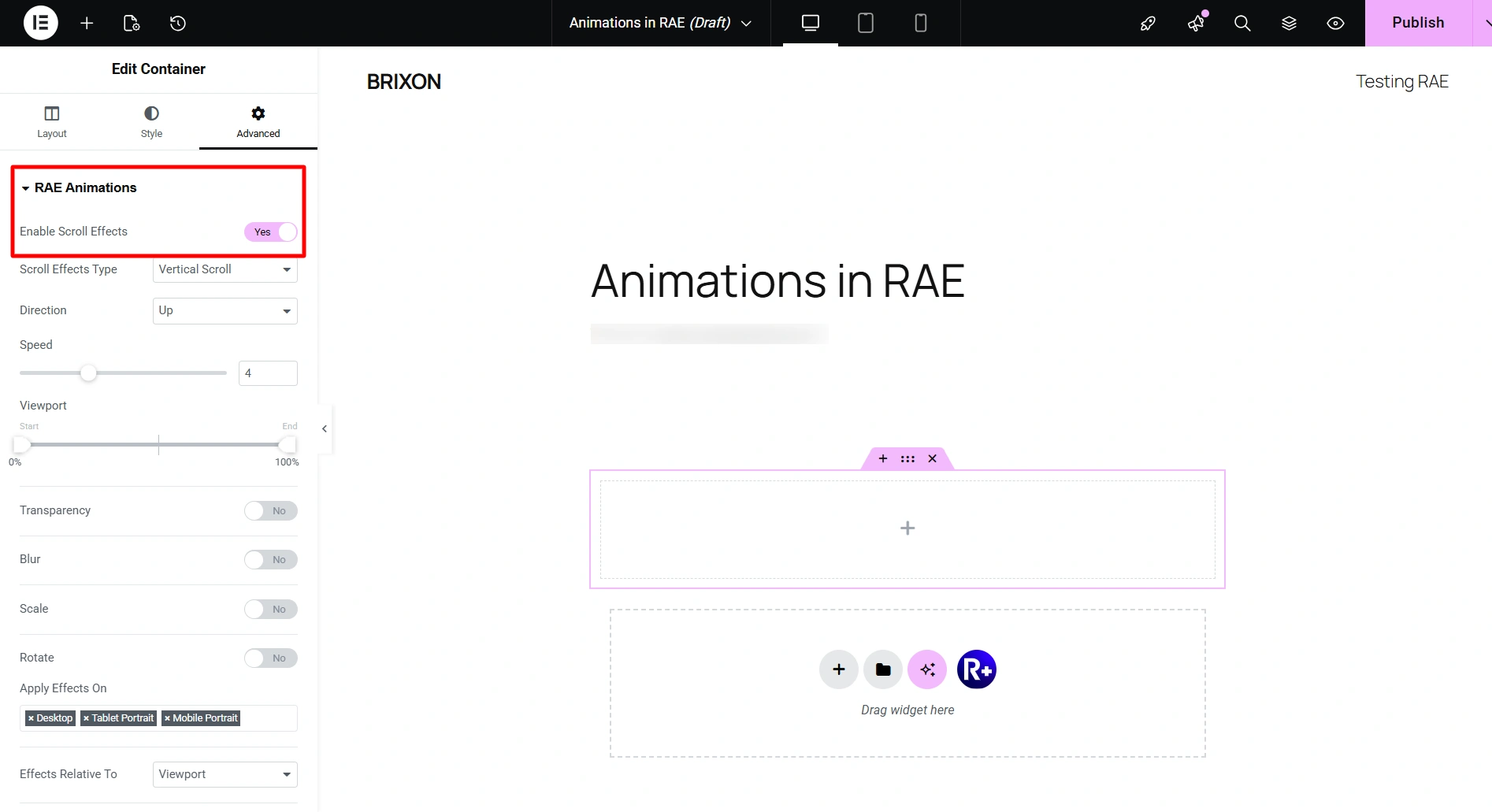The height and width of the screenshot is (812, 1492).
Task: Click the Drag widget here text
Action: point(907,710)
